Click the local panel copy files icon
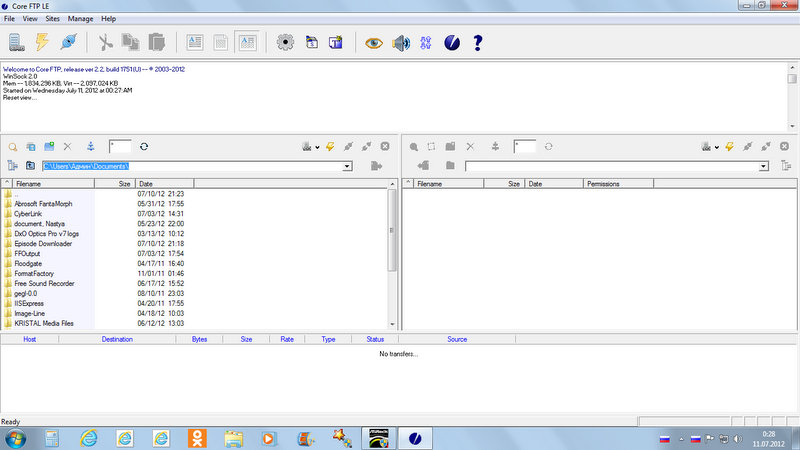This screenshot has width=800, height=450. coord(31,147)
